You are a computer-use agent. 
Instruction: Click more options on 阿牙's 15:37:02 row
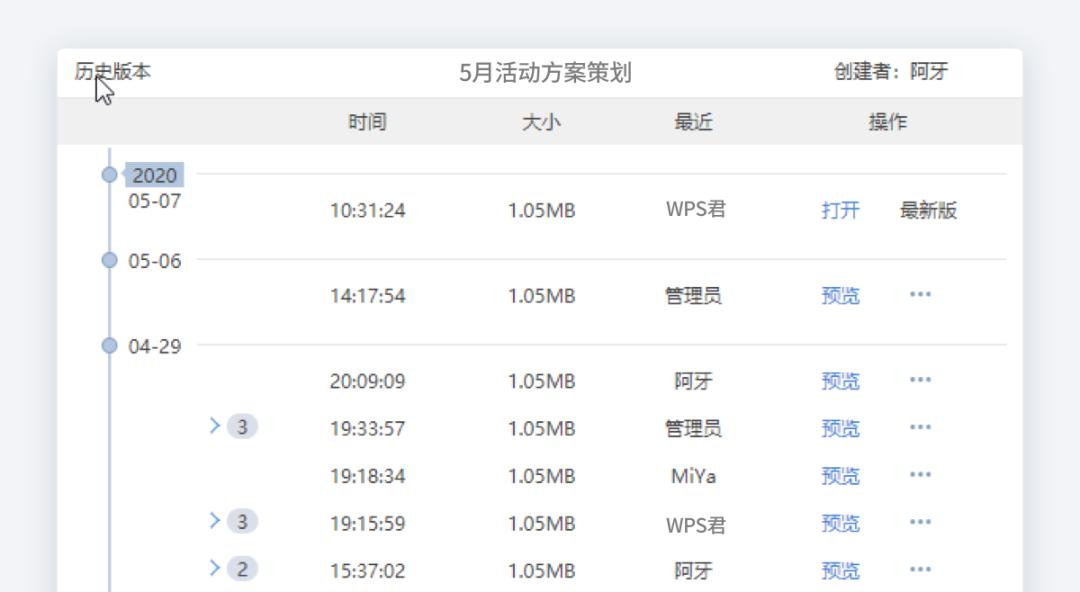919,571
